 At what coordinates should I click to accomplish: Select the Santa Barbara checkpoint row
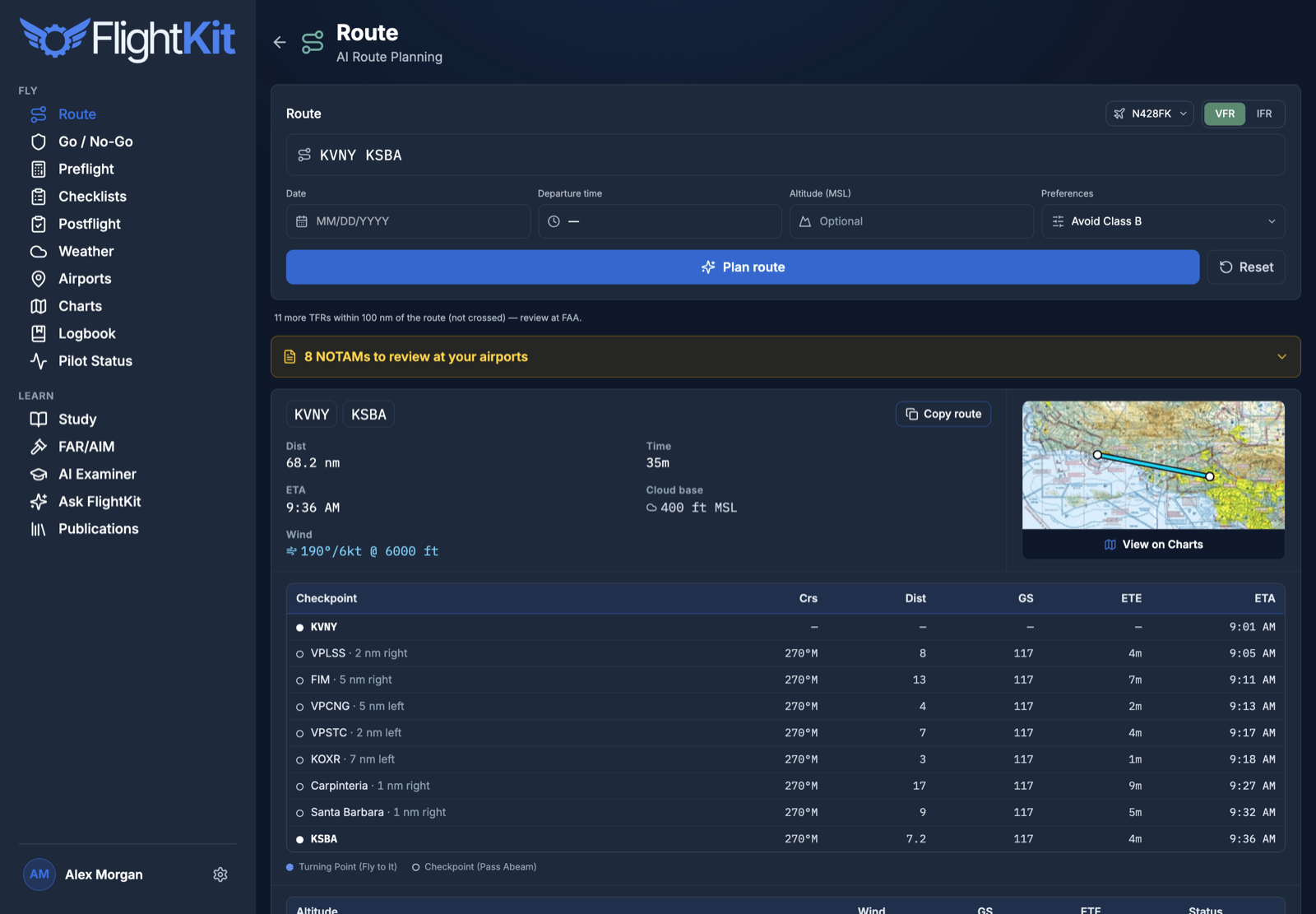[x=785, y=812]
